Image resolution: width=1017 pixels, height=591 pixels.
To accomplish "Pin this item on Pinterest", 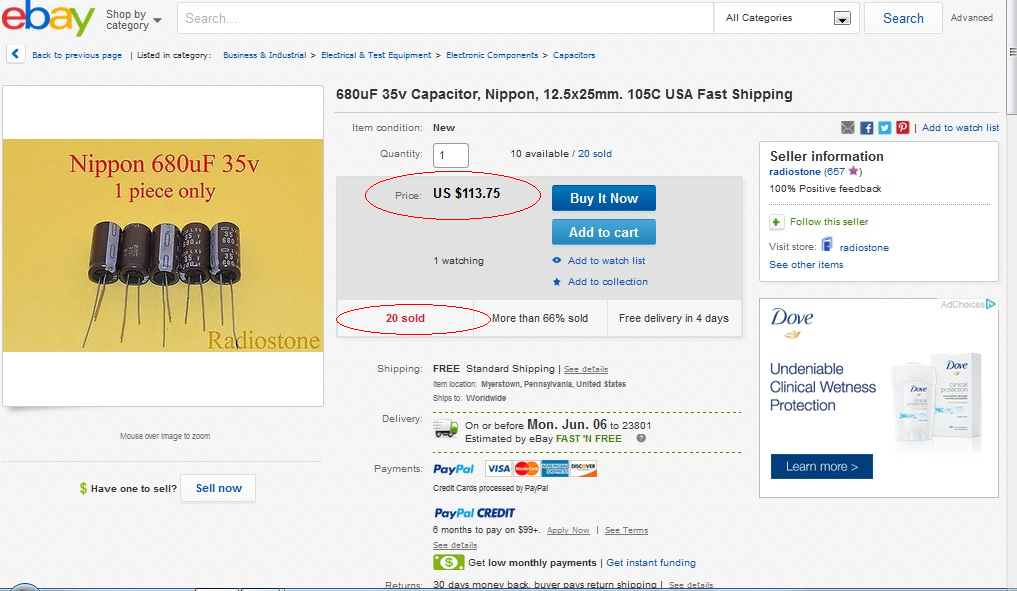I will coord(903,128).
